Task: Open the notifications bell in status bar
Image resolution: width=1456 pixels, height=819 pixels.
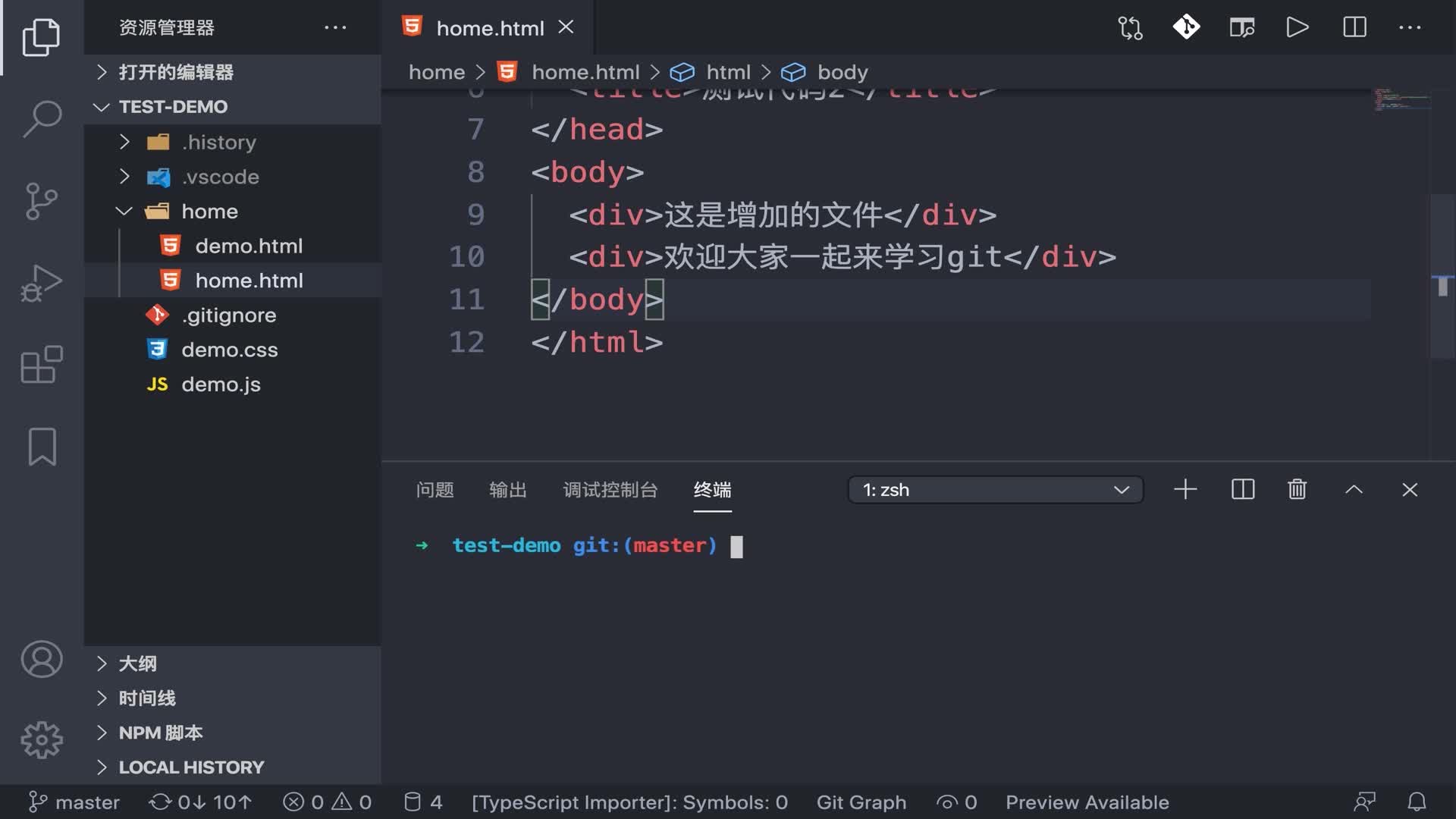Action: 1417,802
